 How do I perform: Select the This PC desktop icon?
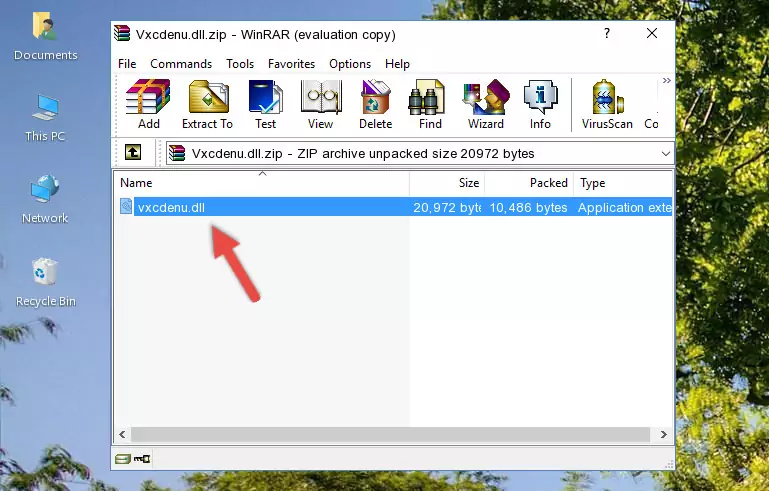pos(45,118)
